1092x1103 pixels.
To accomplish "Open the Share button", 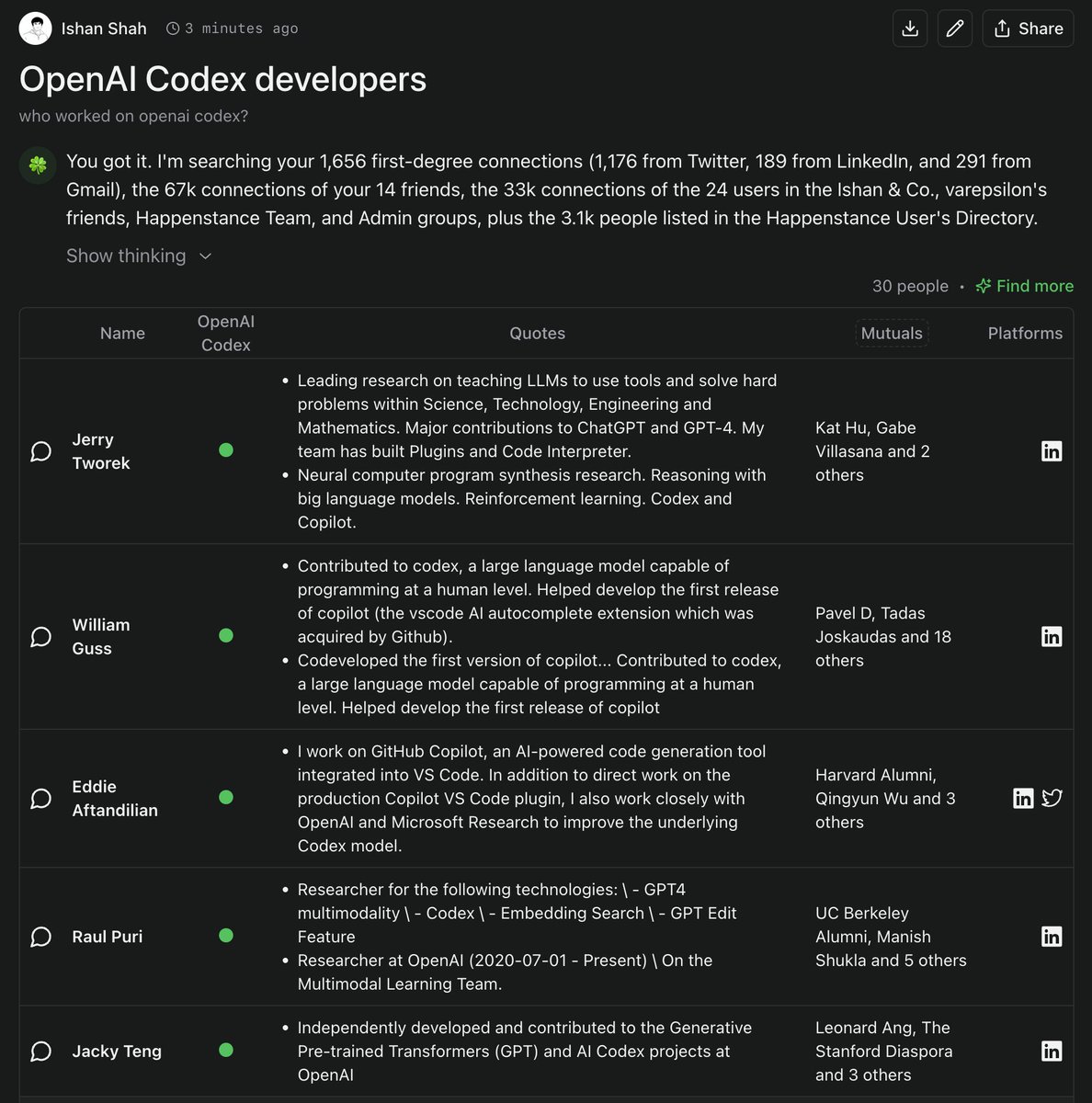I will pyautogui.click(x=1028, y=28).
